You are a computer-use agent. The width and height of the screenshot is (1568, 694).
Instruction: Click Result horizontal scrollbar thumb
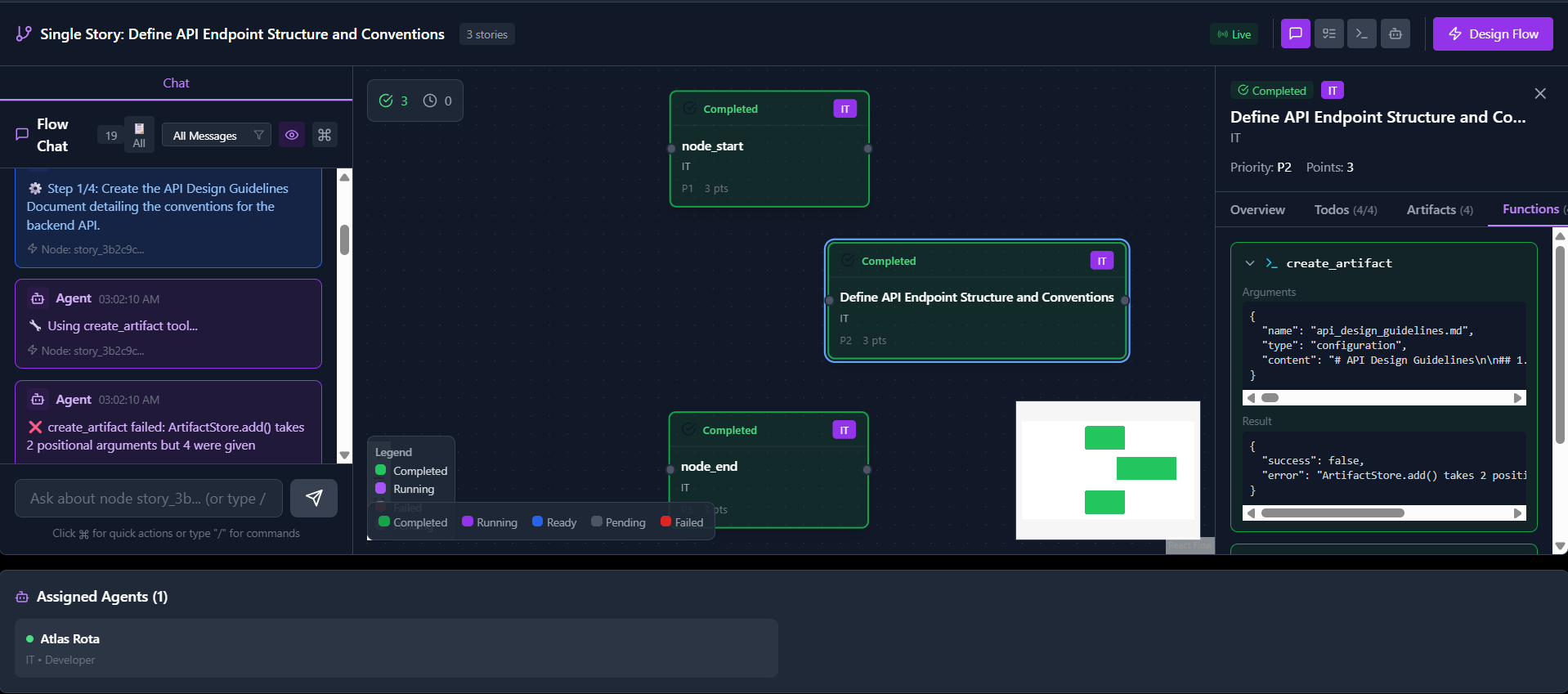[1333, 513]
